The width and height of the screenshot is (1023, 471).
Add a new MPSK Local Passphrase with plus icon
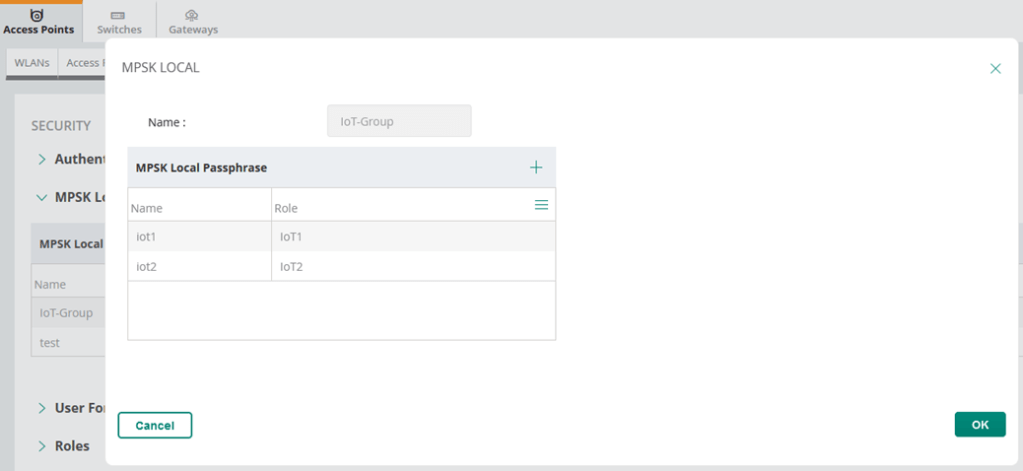click(x=536, y=168)
